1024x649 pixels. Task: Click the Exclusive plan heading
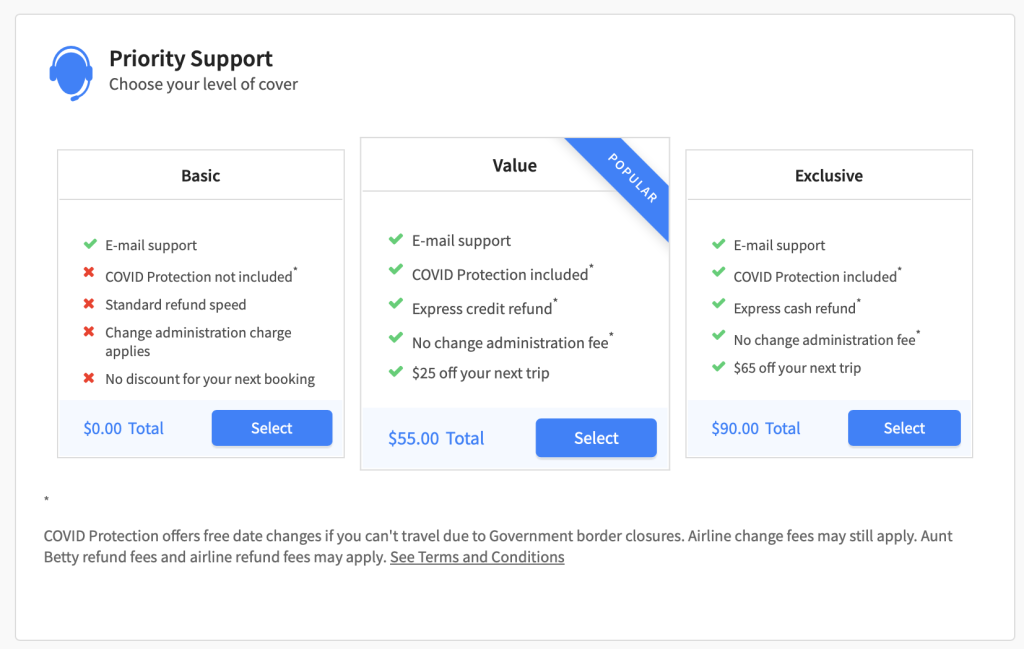tap(829, 176)
